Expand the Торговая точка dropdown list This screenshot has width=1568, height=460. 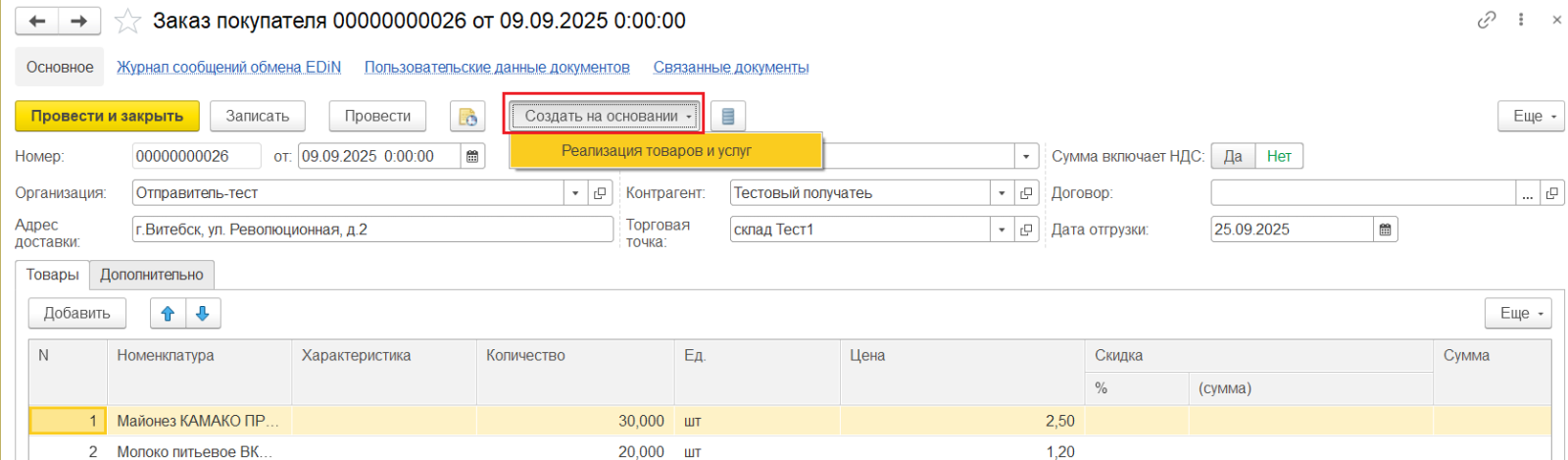(1002, 230)
